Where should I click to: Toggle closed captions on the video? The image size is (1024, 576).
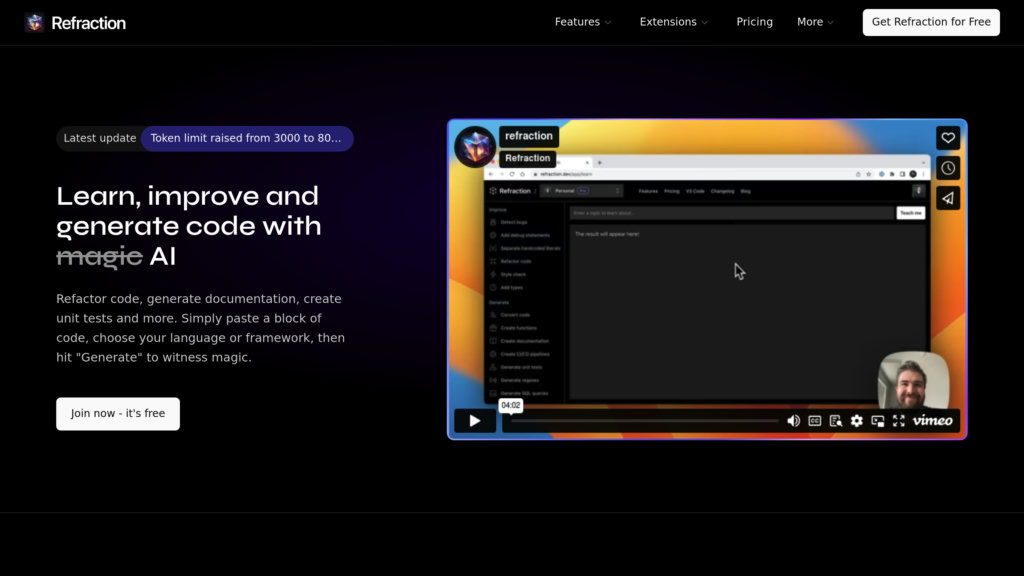815,421
